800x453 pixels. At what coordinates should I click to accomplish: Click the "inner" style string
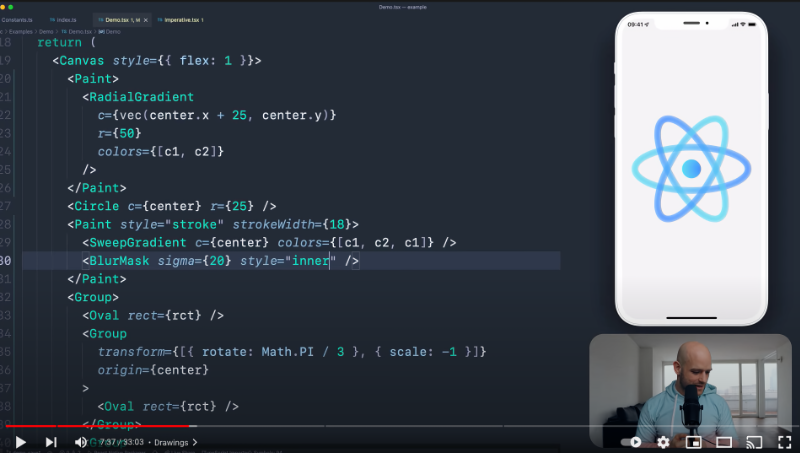310,261
